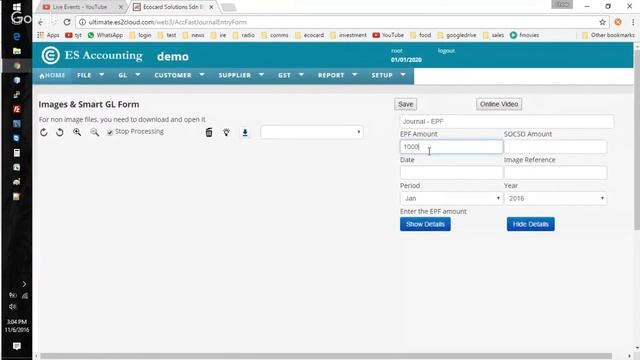Open the GL menu
This screenshot has height=360, width=640.
tap(129, 75)
